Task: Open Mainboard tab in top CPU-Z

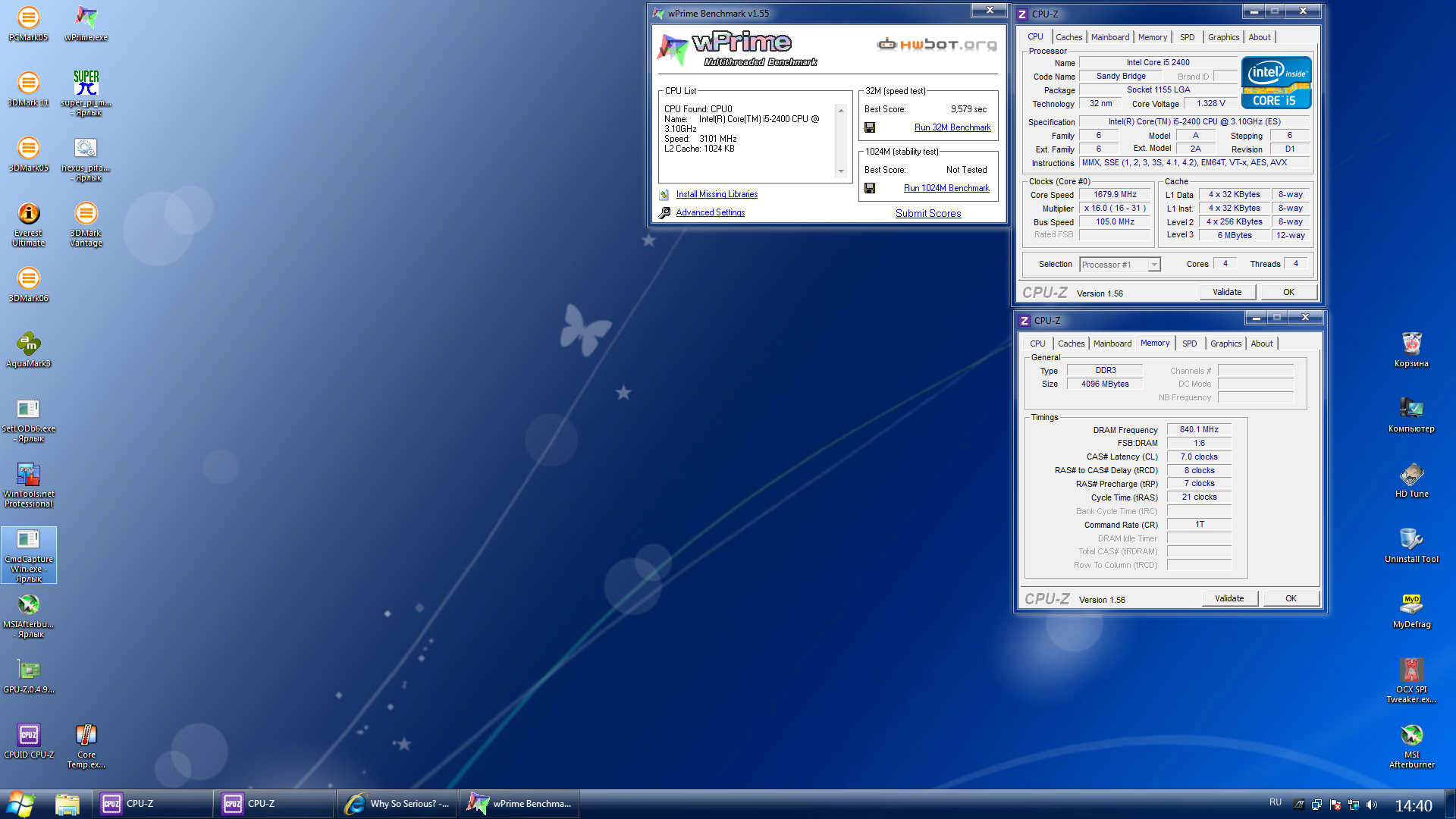Action: 1109,37
